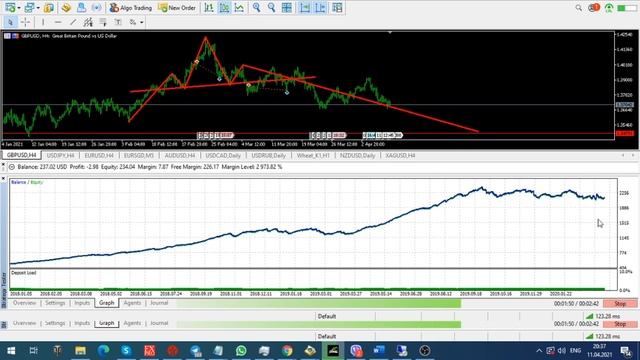Select the vertical line drawing tool

43,22
